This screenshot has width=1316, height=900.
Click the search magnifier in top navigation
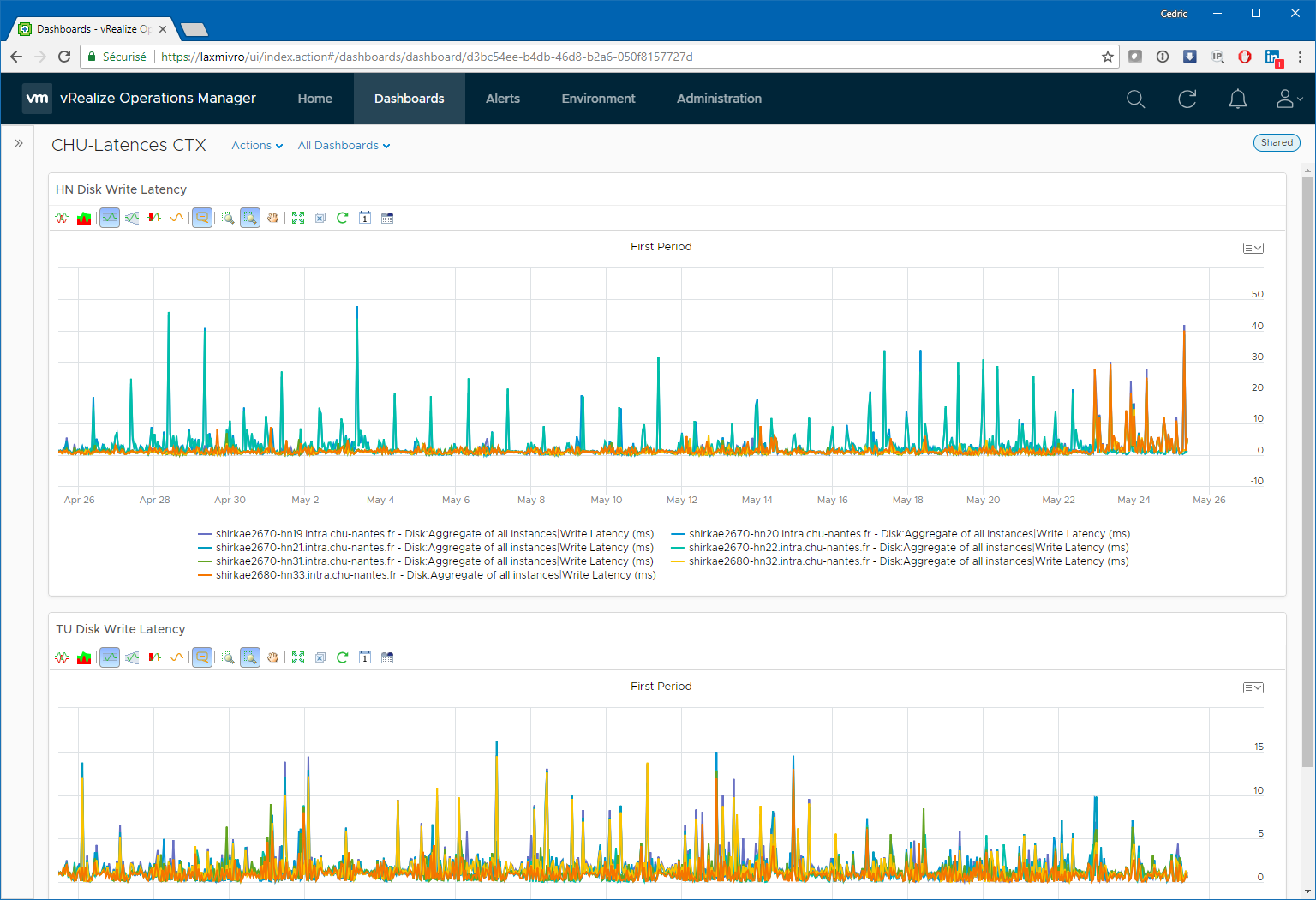pyautogui.click(x=1135, y=99)
